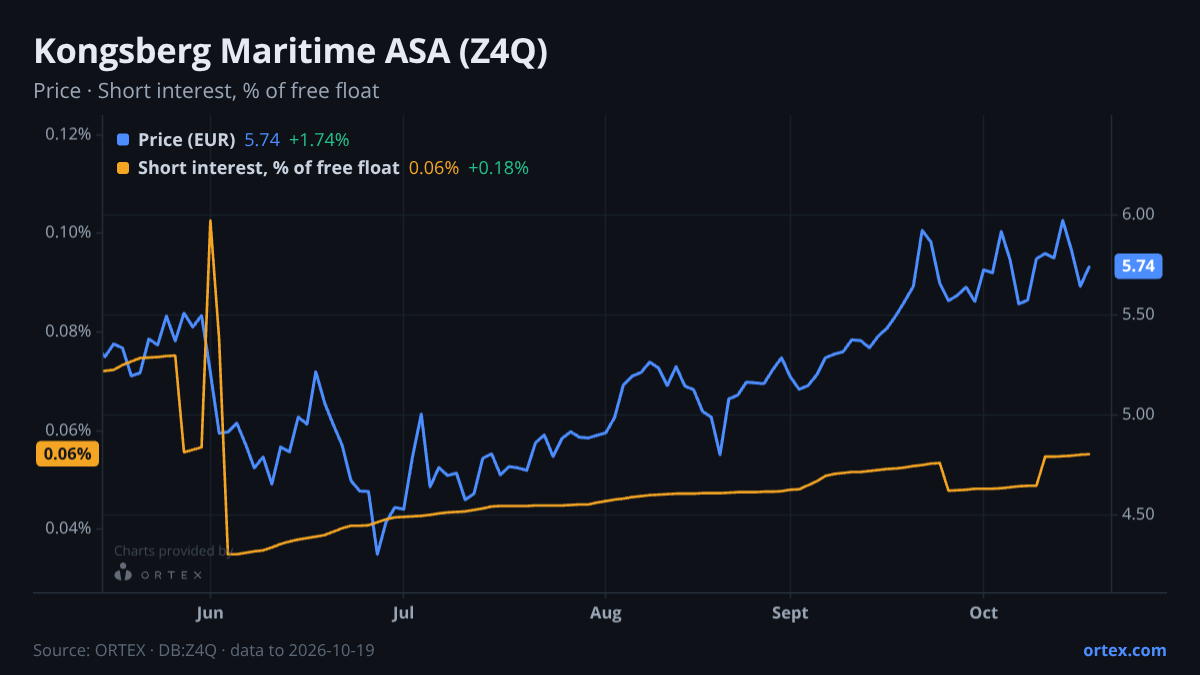Click the 0.04% left axis label
The width and height of the screenshot is (1200, 675).
point(68,528)
